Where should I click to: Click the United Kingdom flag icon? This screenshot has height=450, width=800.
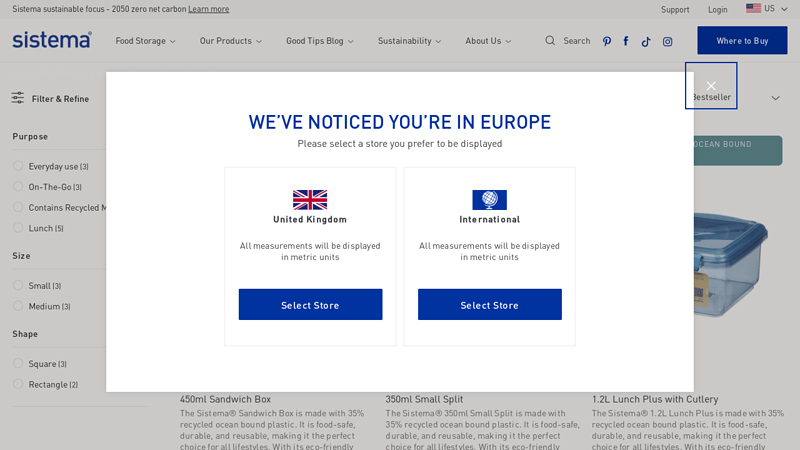pyautogui.click(x=310, y=199)
